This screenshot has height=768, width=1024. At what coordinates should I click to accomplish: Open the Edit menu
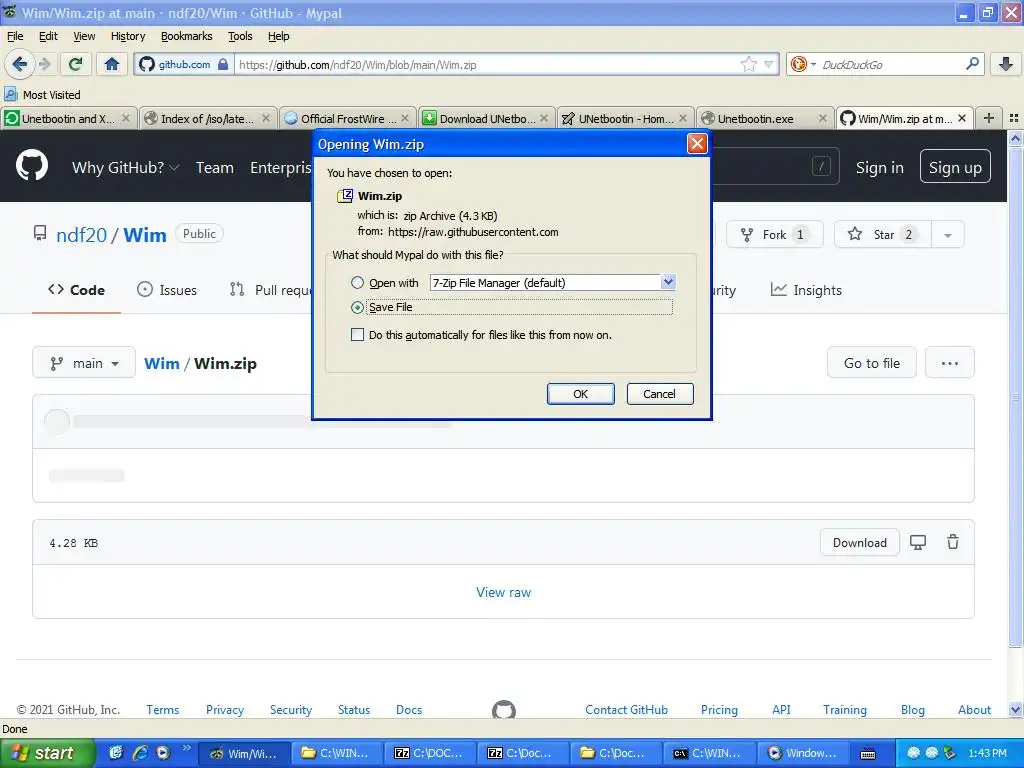pyautogui.click(x=48, y=36)
